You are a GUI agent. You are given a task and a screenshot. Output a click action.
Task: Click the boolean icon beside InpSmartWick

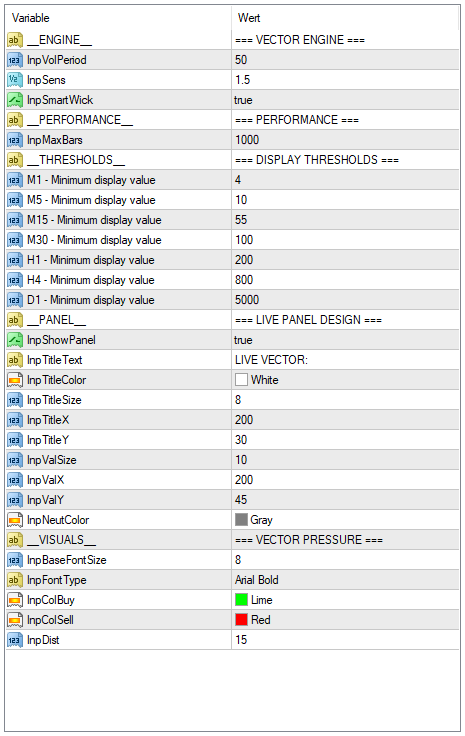15,100
